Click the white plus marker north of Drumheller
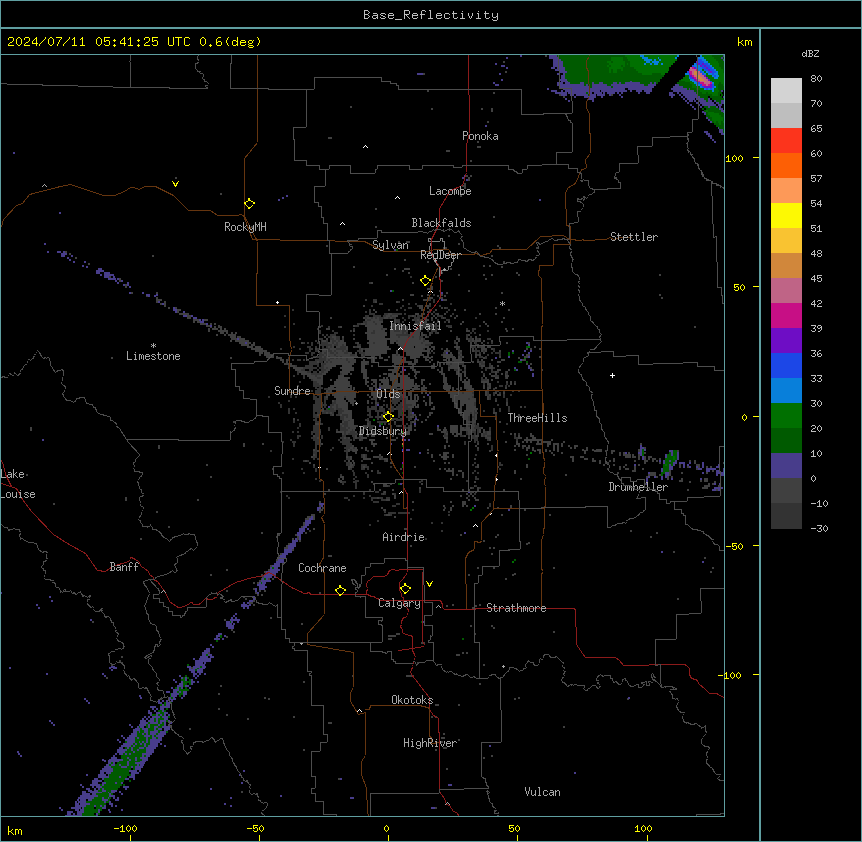The image size is (862, 842). pos(612,375)
